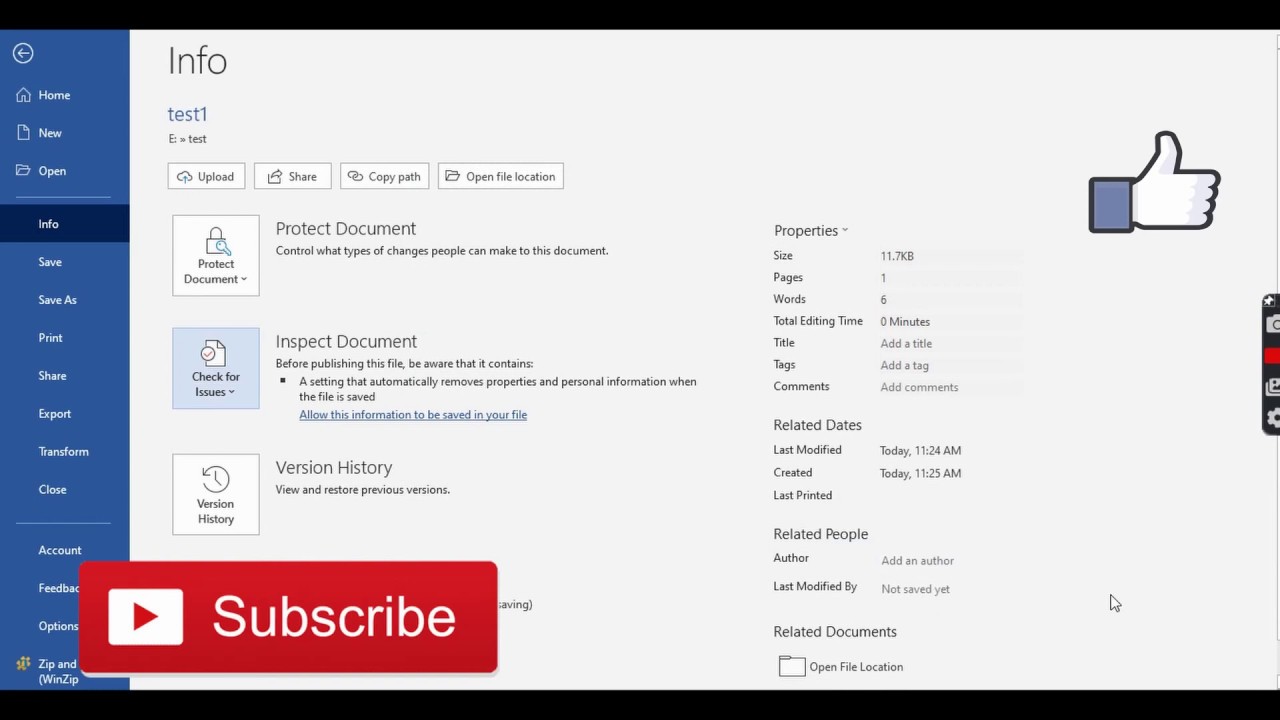The image size is (1280, 720).
Task: Click the Related People heading
Action: [x=820, y=534]
